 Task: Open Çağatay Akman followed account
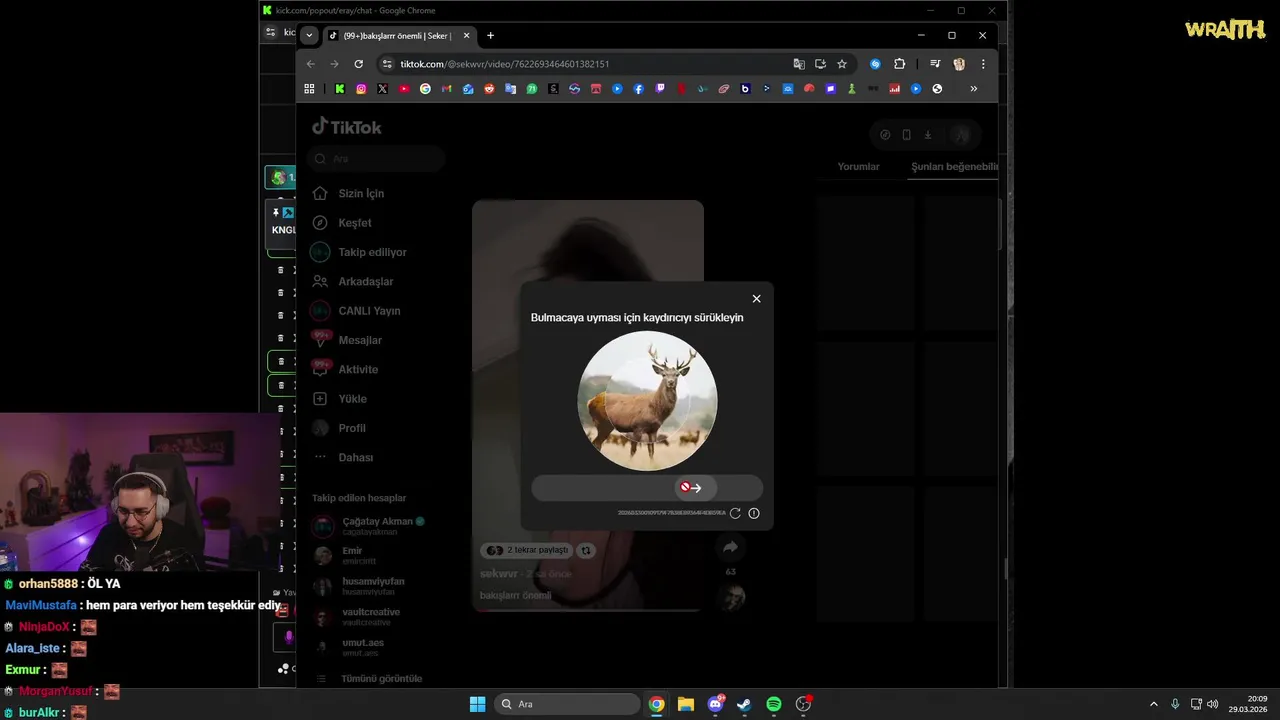[x=369, y=526]
